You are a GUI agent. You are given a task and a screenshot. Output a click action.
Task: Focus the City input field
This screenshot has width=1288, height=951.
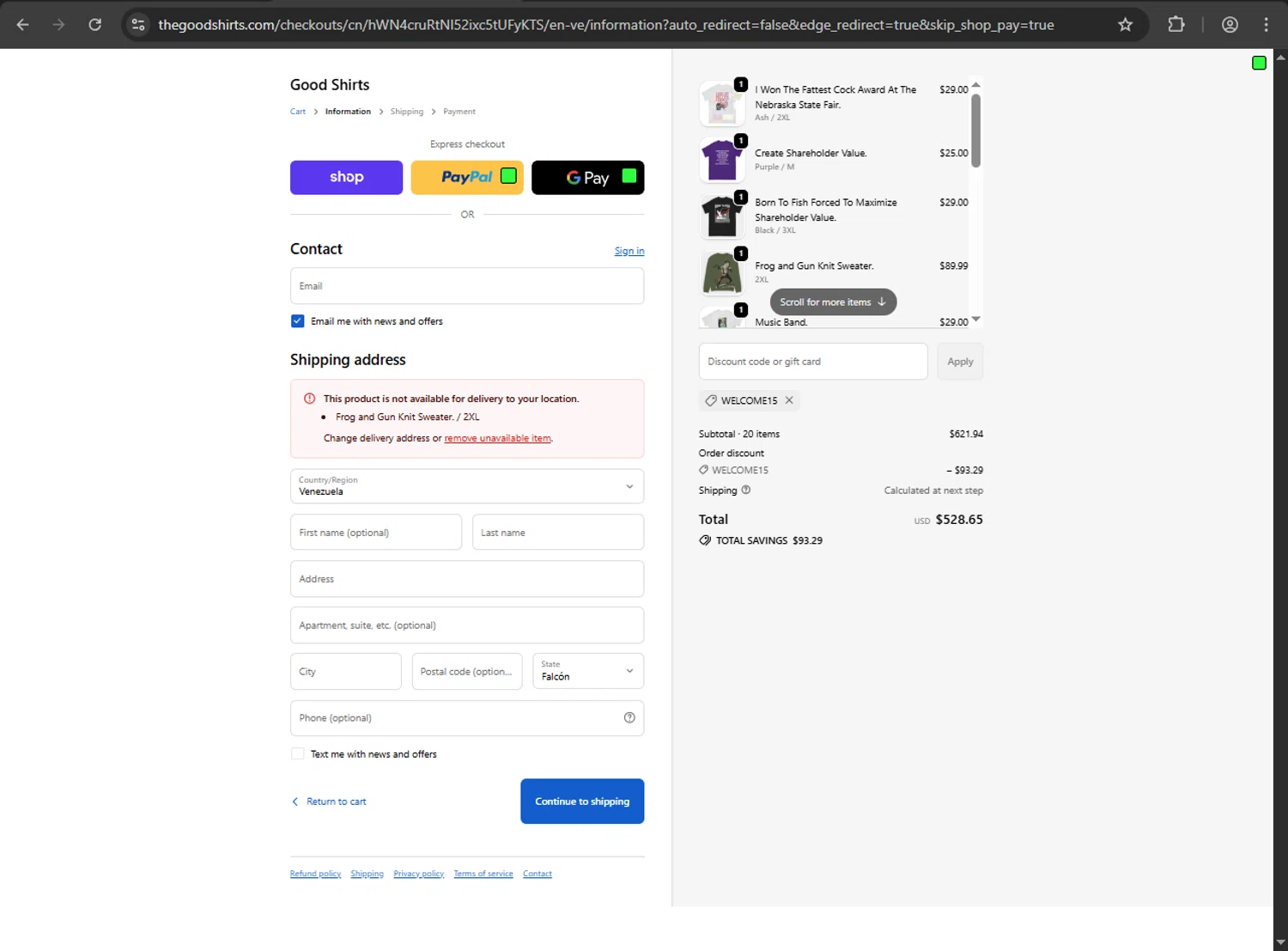(346, 672)
